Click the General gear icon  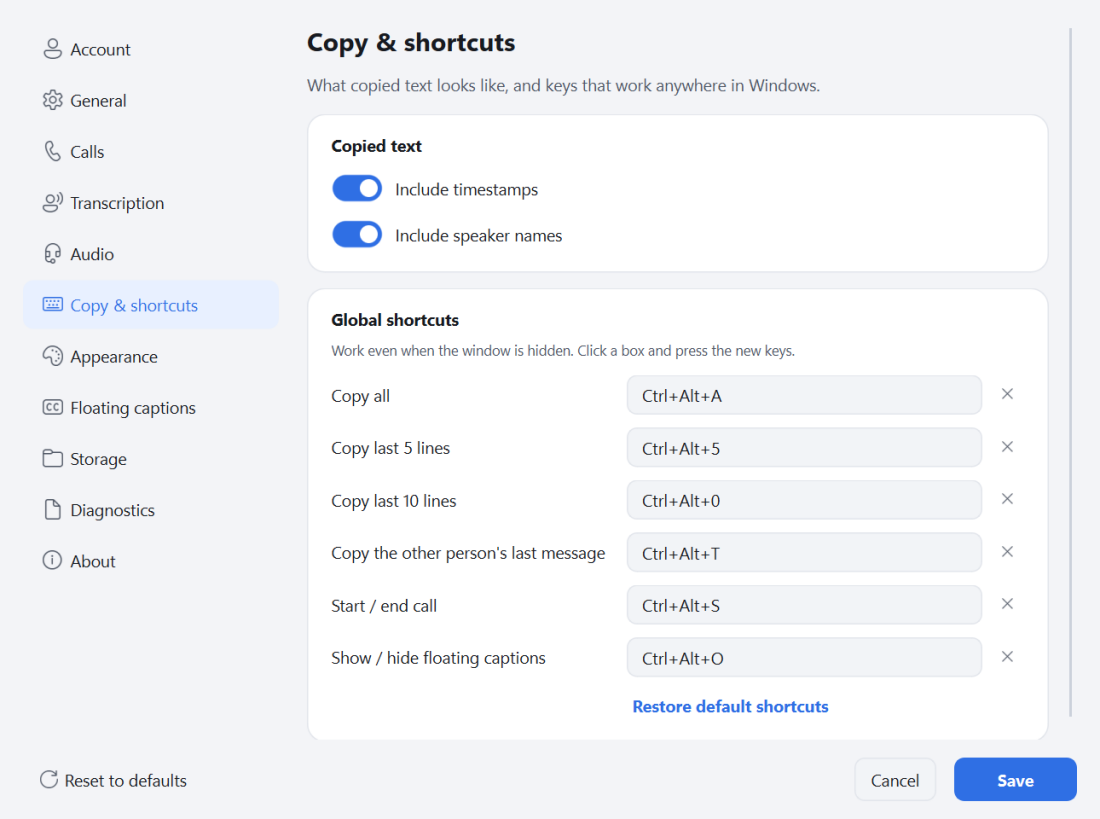[x=53, y=100]
